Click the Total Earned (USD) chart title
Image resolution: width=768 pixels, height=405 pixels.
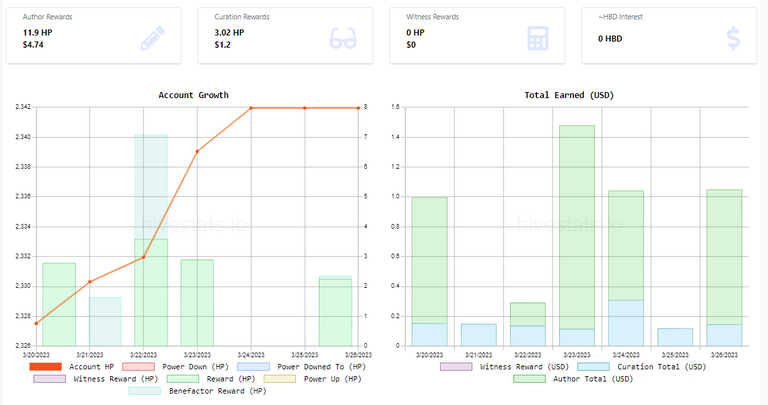[569, 95]
